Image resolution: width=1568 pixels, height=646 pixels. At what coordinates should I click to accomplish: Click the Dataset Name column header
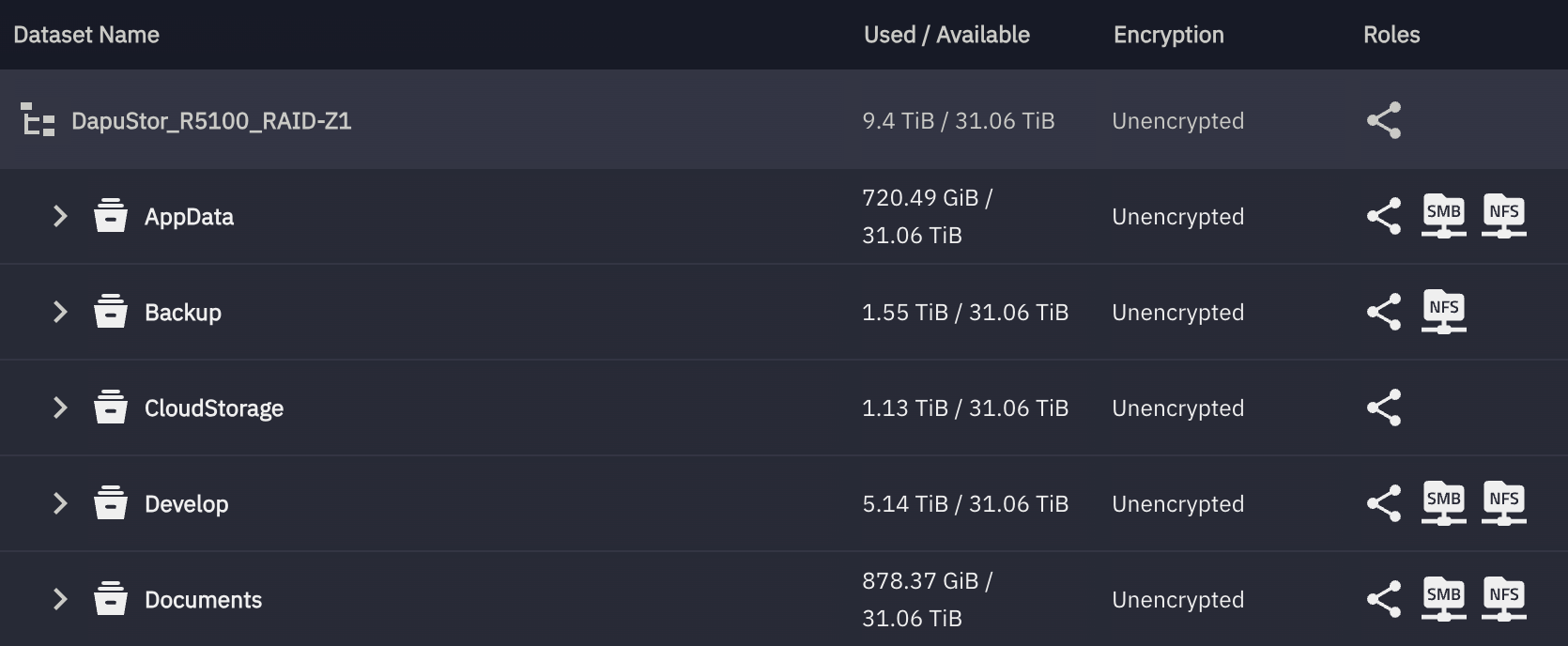86,35
